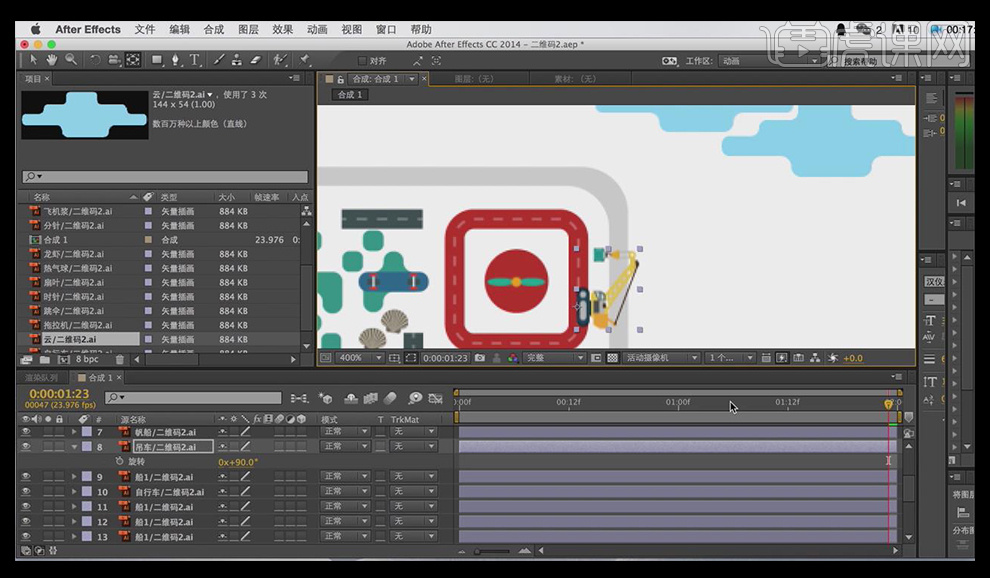Viewport: 990px width, 578px height.
Task: Select the Puppet Pin tool
Action: pos(303,60)
